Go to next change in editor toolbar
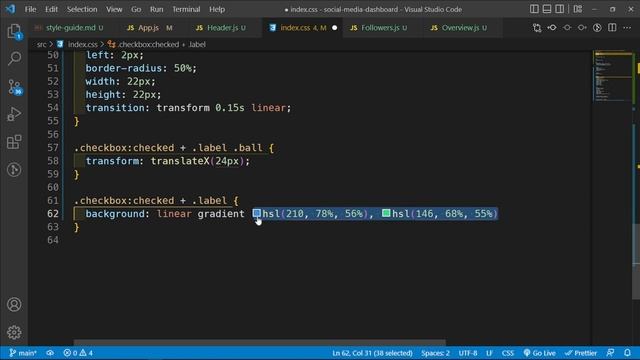The image size is (640, 360). coord(582,28)
